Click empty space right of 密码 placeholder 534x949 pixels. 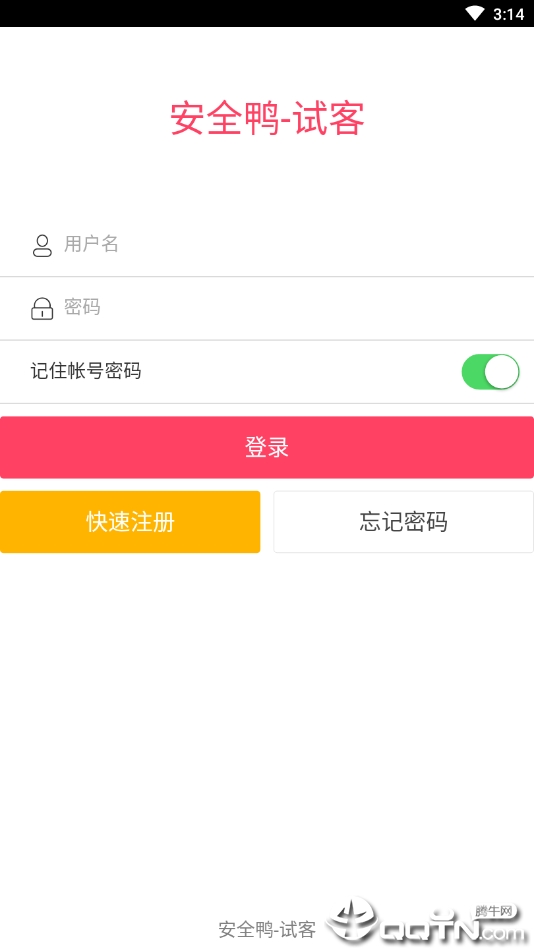[x=315, y=308]
